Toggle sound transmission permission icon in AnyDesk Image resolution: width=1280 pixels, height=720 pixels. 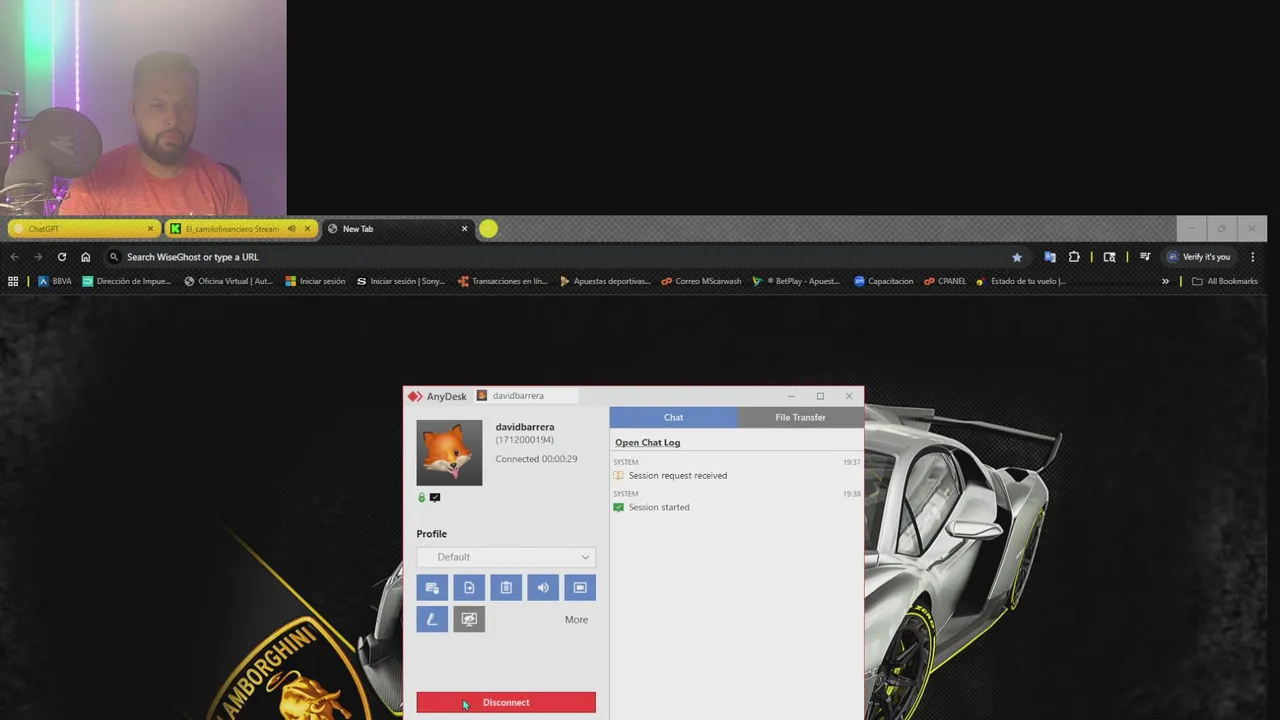click(543, 588)
